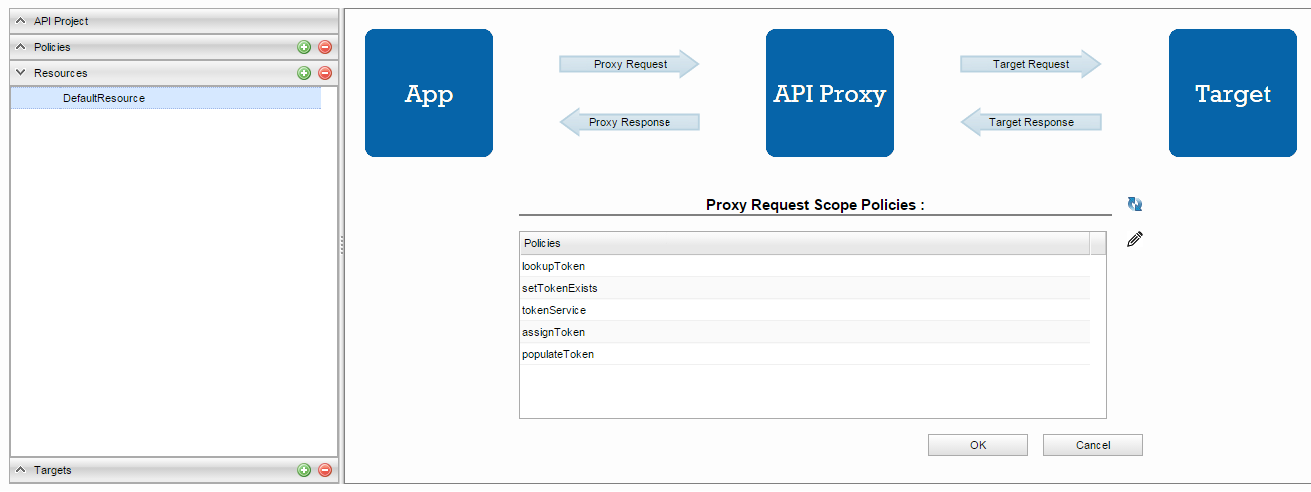The width and height of the screenshot is (1311, 492).
Task: Select the Target Request flow arrow
Action: coord(1031,64)
